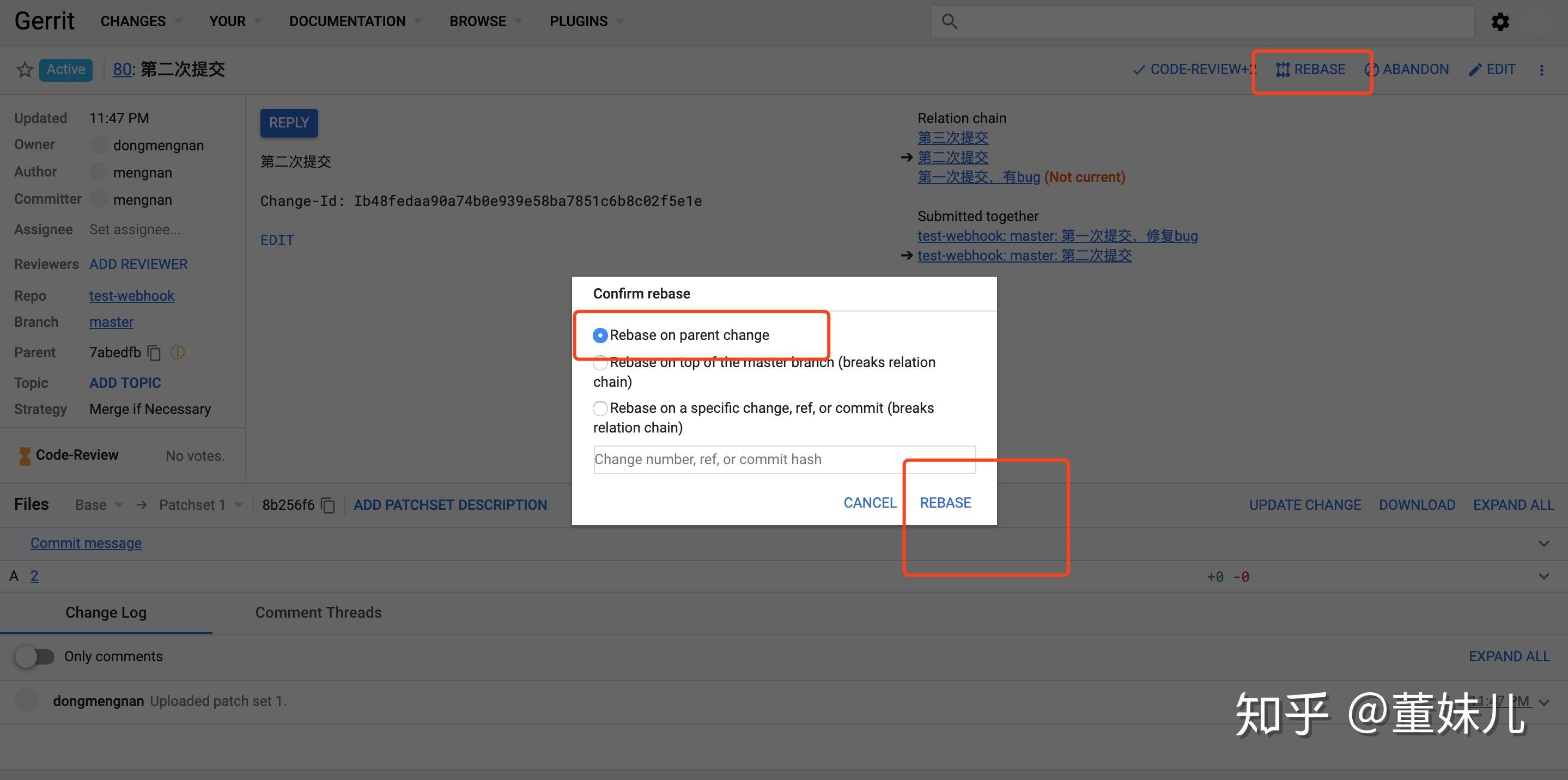Copy the patchset SHA 8b256f6

(327, 505)
